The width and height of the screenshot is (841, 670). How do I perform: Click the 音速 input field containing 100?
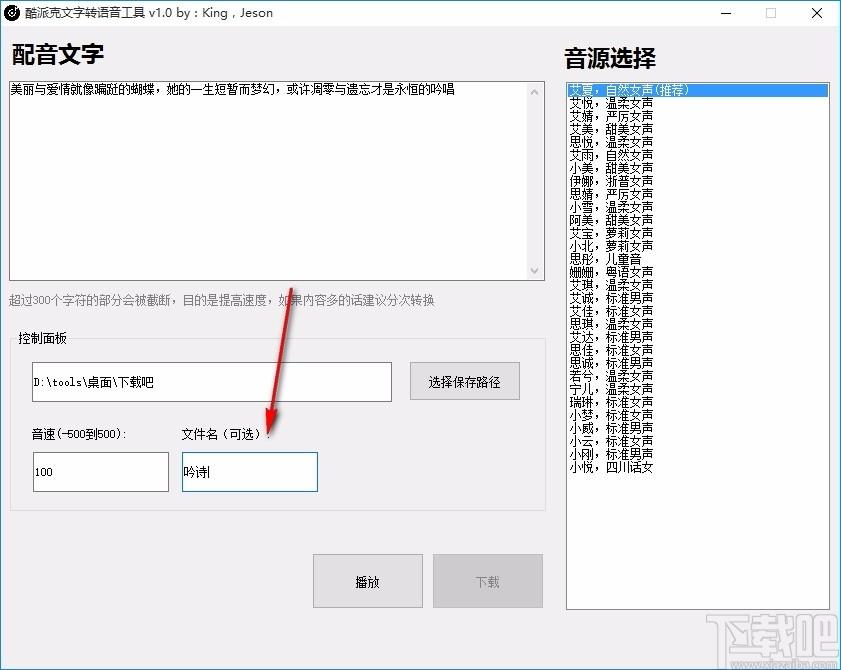tap(101, 472)
